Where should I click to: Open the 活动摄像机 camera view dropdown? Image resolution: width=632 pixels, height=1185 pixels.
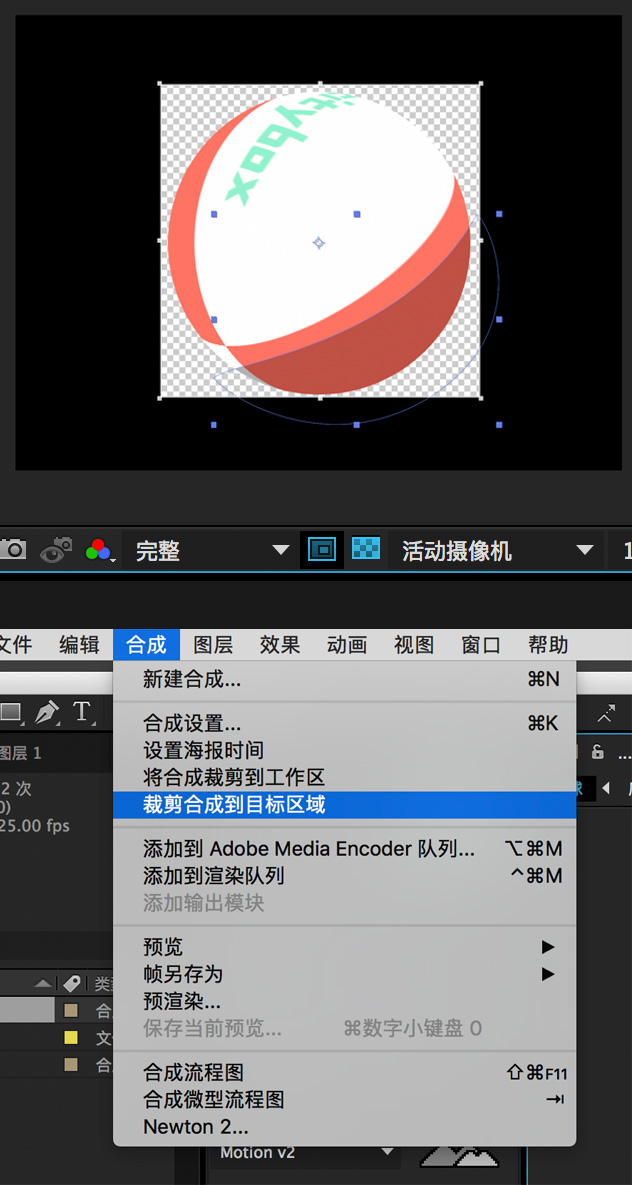[x=496, y=550]
